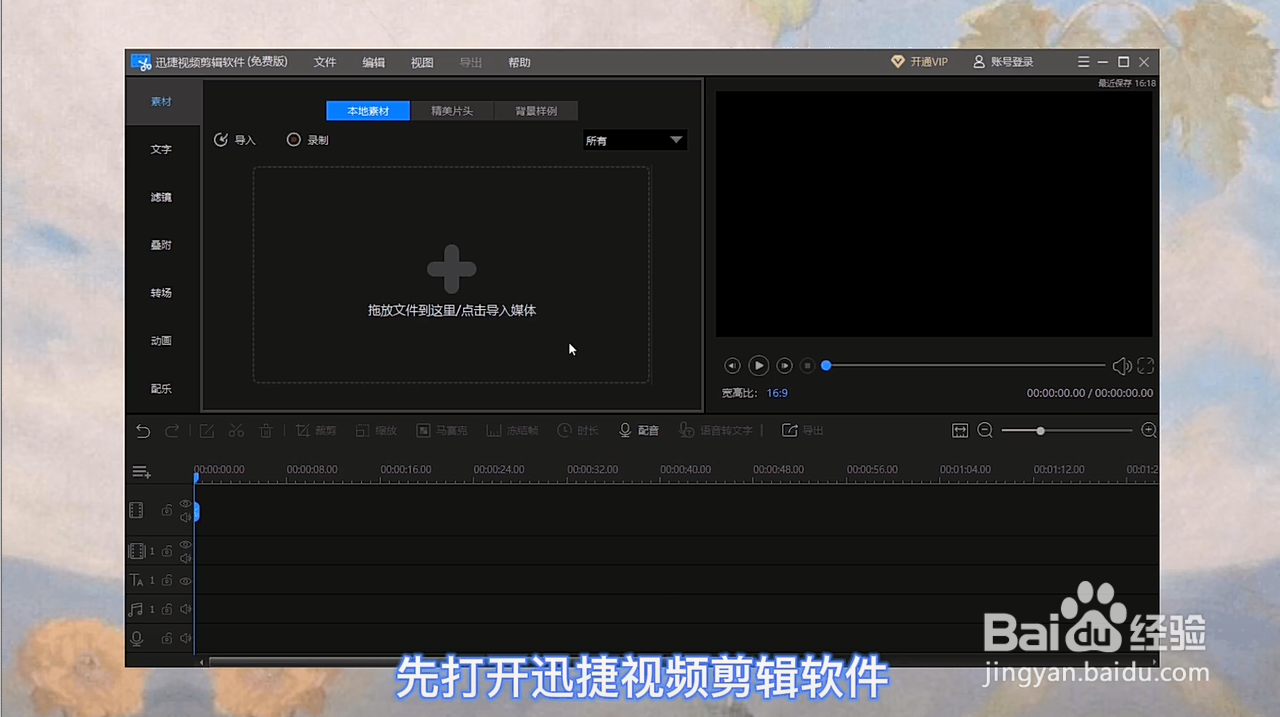
Task: Add a new track via track-add icon
Action: pos(141,470)
